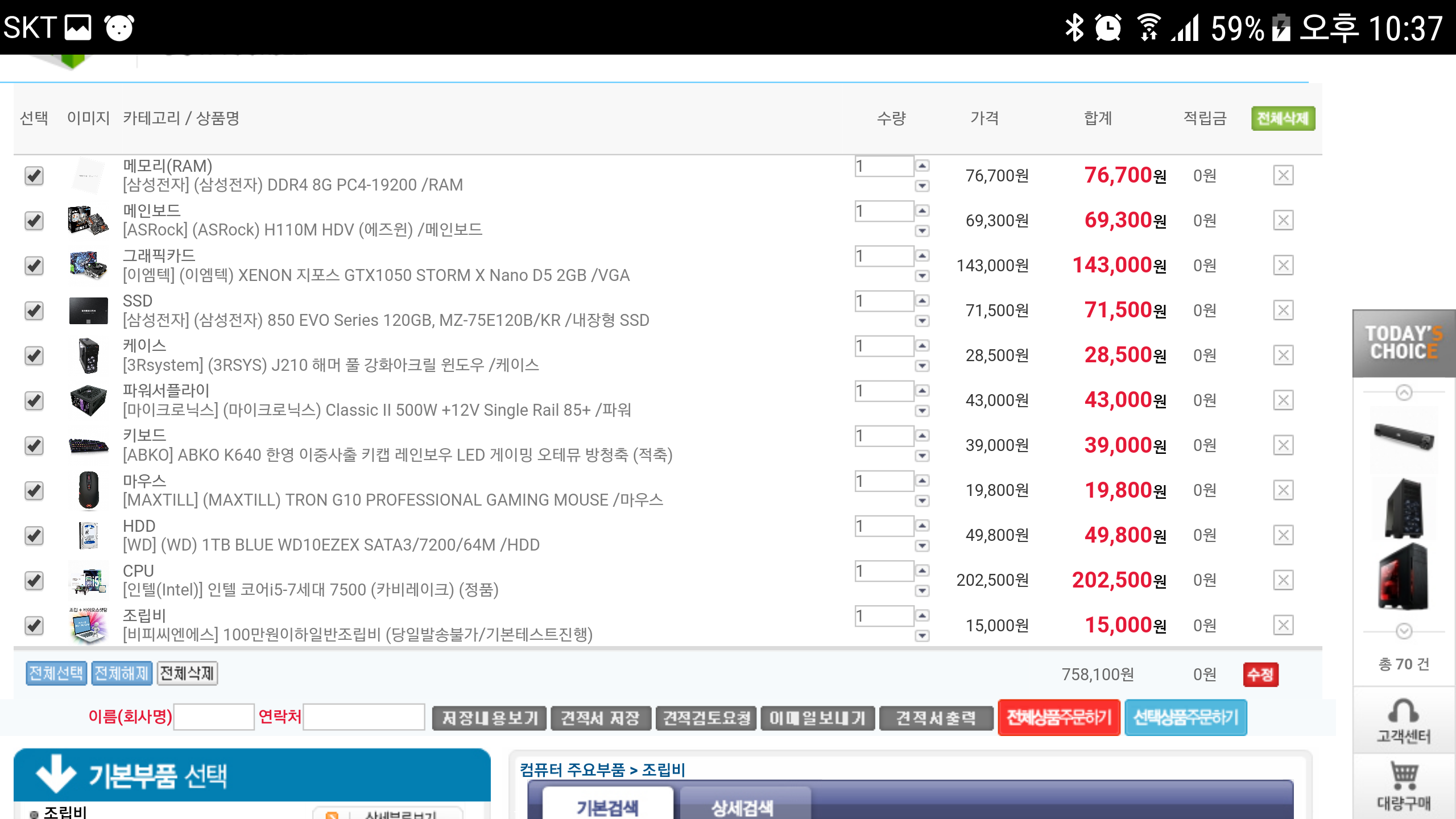
Task: Remove the CPU row with its X icon
Action: 1283,580
